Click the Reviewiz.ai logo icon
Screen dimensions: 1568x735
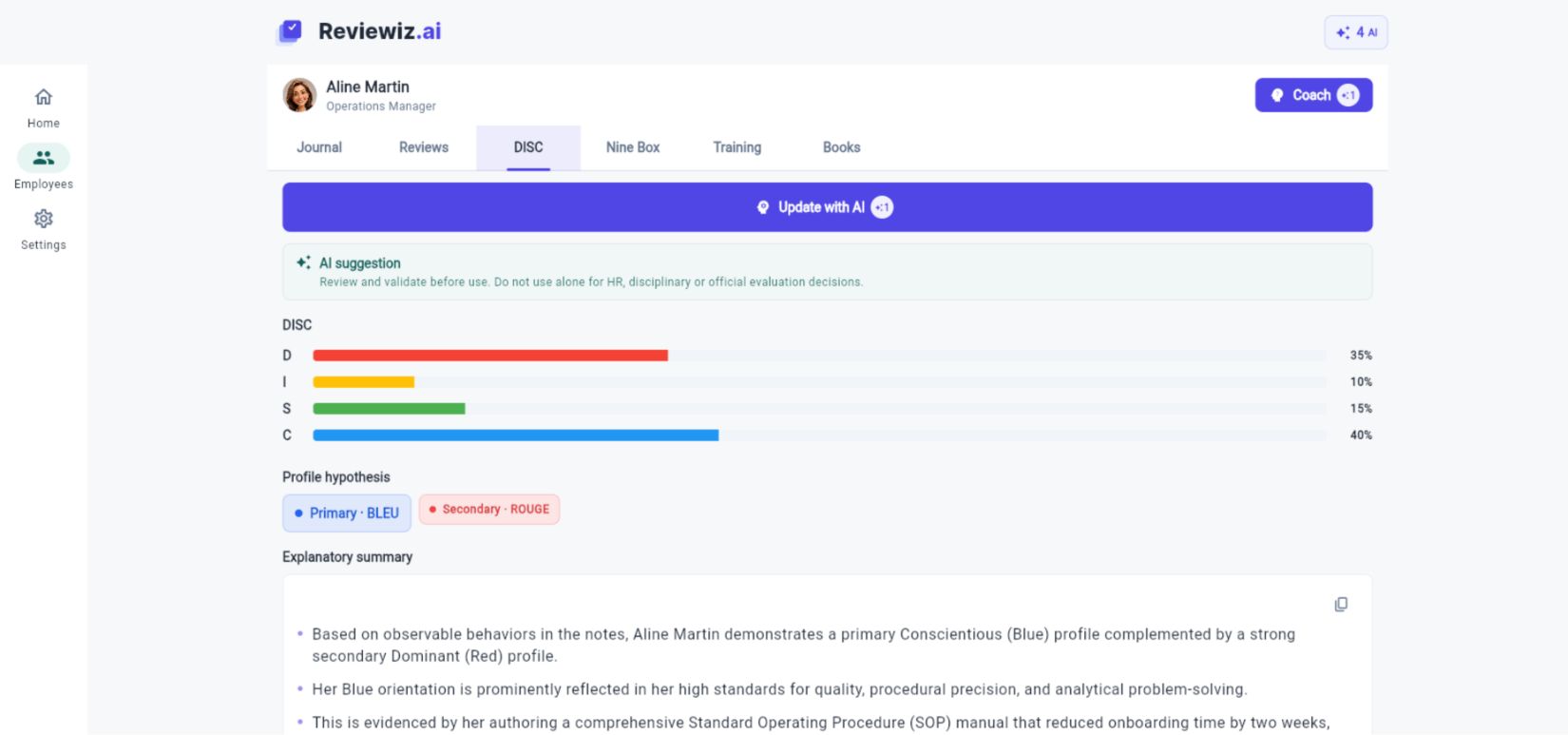[x=290, y=31]
